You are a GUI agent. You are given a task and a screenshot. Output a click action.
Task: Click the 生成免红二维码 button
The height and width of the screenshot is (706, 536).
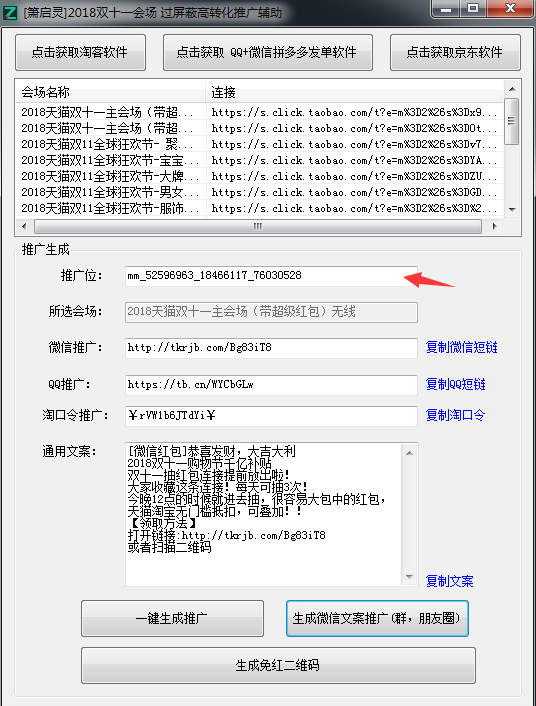click(278, 665)
